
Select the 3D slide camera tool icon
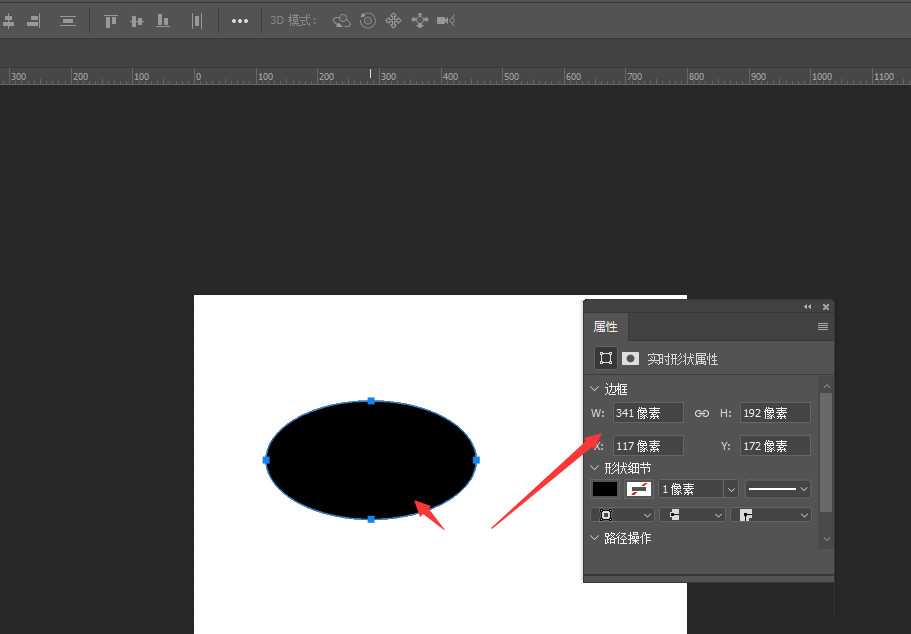420,20
